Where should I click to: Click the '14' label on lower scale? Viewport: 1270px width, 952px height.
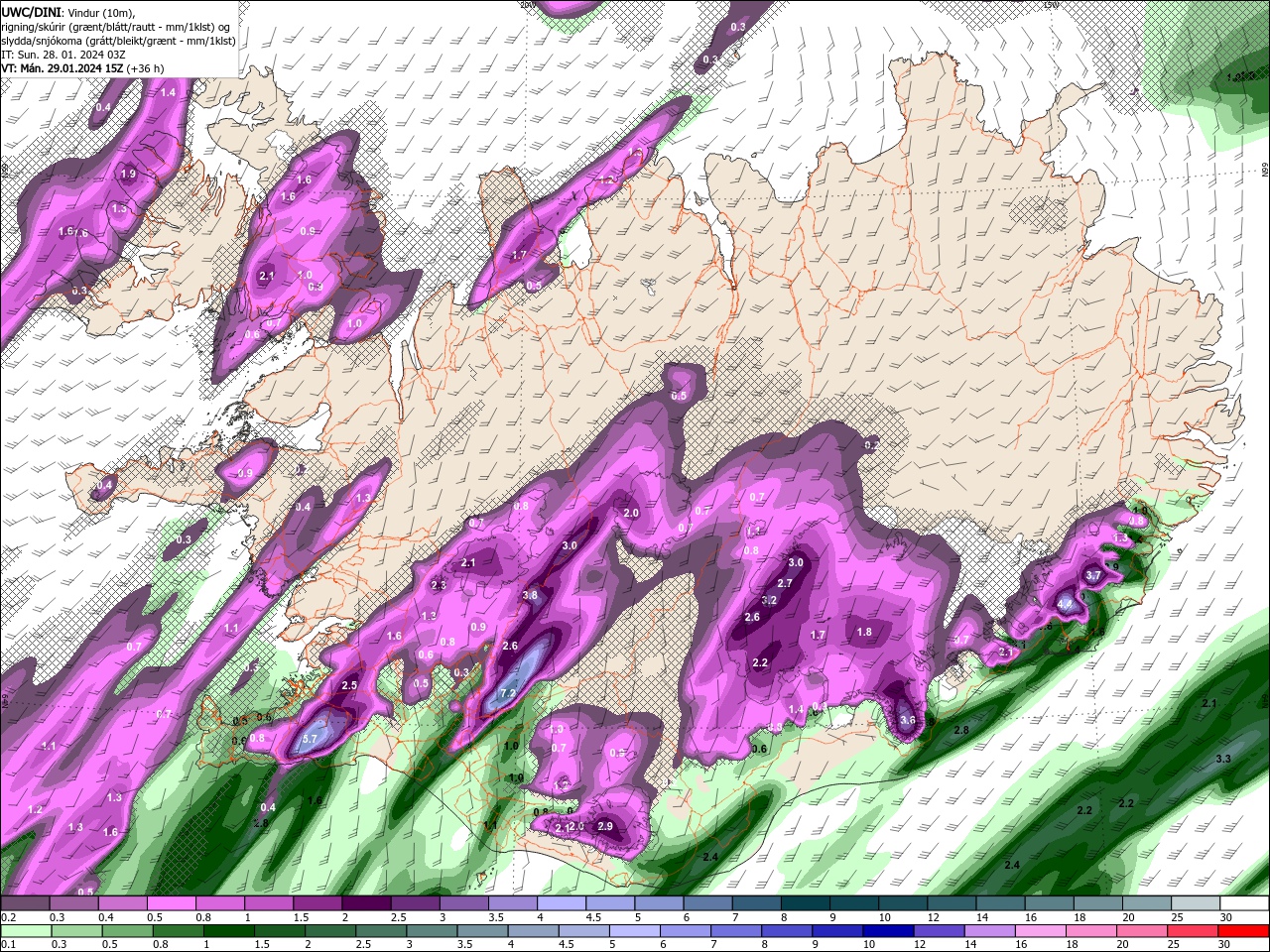click(972, 945)
